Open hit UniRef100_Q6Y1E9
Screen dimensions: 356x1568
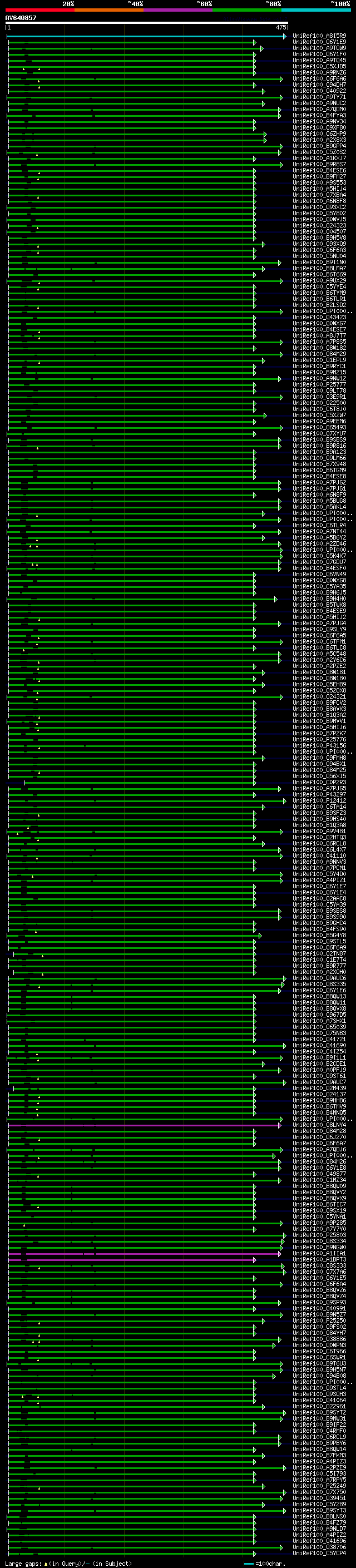(x=319, y=42)
